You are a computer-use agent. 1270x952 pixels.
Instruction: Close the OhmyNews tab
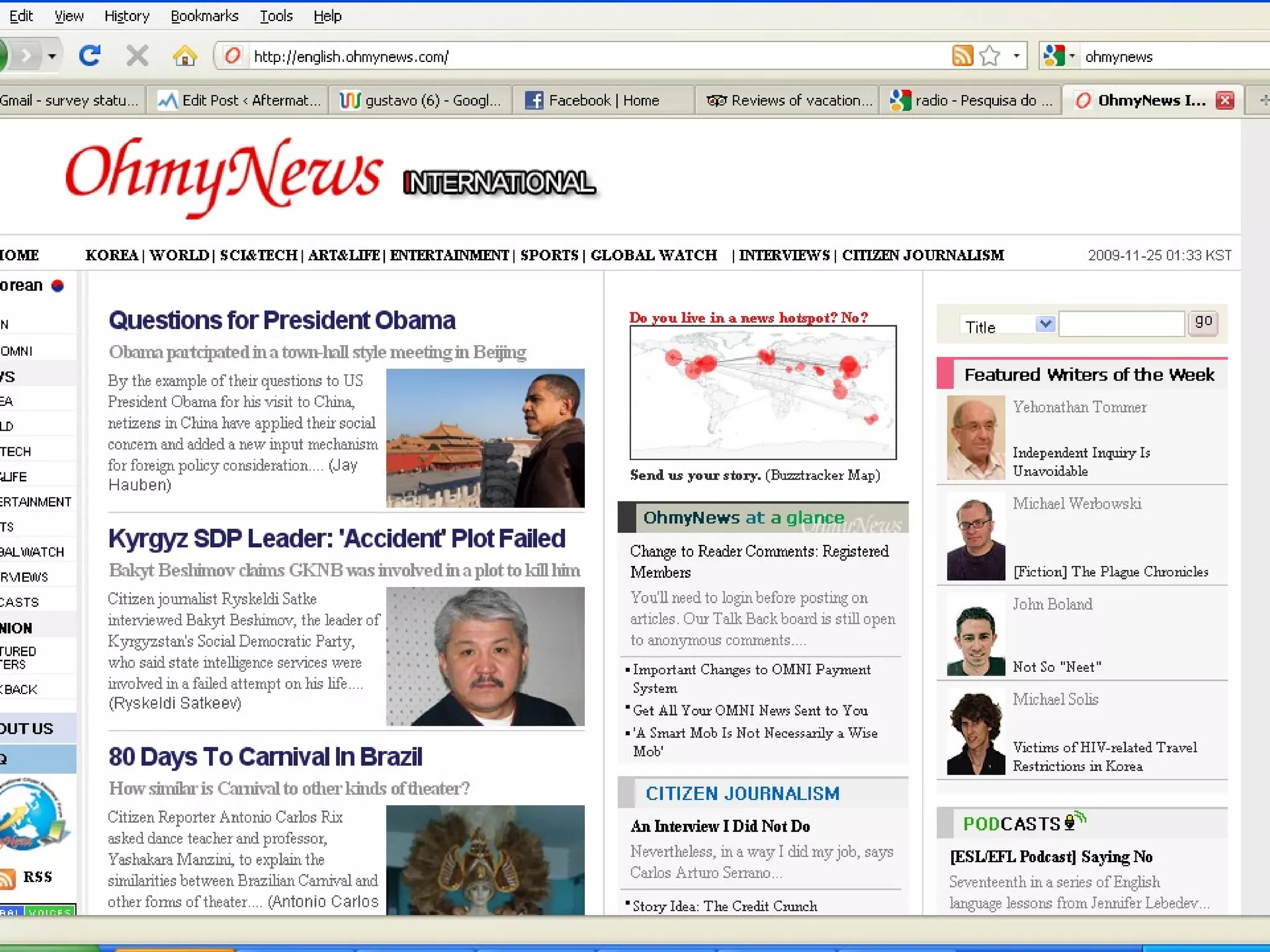coord(1225,100)
